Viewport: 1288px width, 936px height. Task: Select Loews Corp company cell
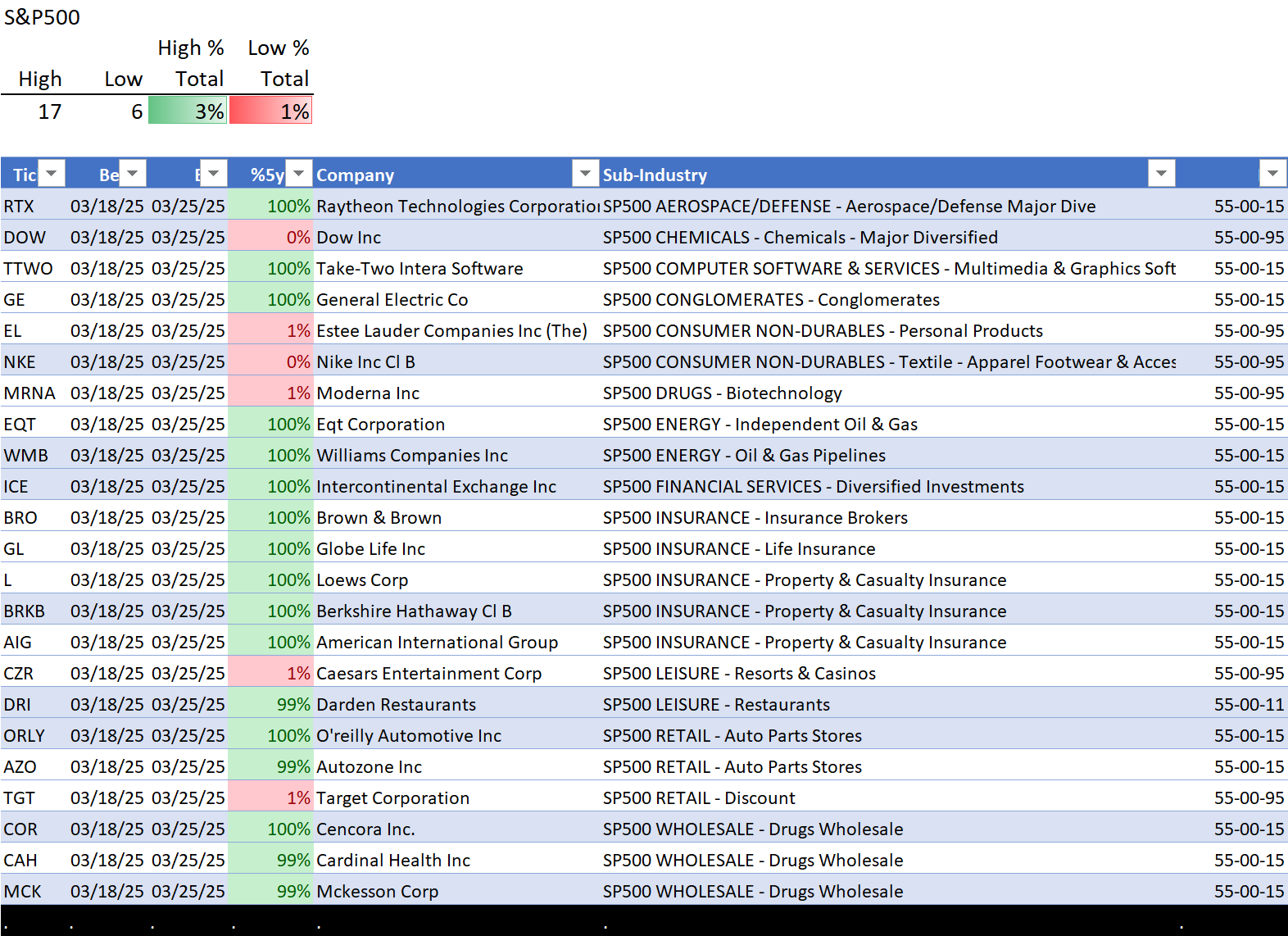456,579
